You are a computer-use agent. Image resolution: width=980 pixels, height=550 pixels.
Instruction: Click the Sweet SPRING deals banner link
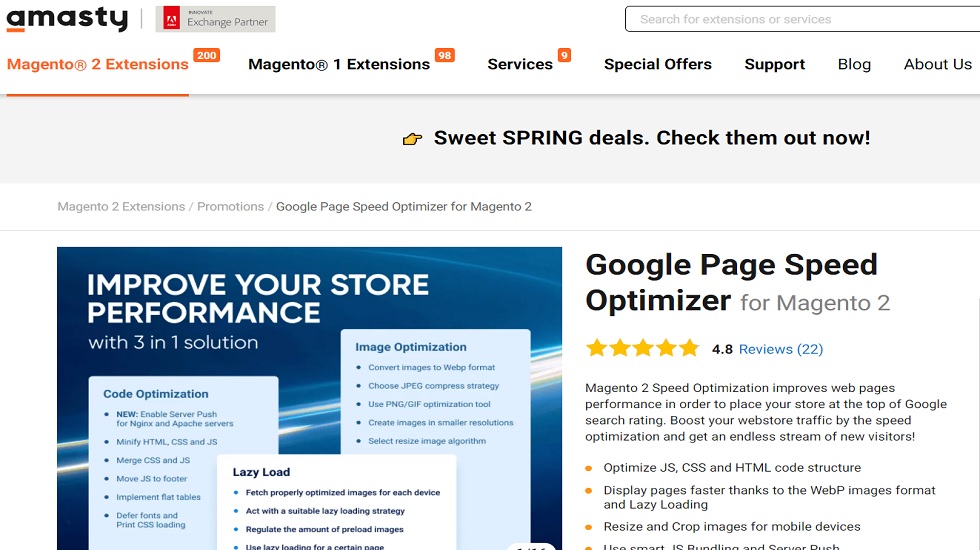click(652, 138)
